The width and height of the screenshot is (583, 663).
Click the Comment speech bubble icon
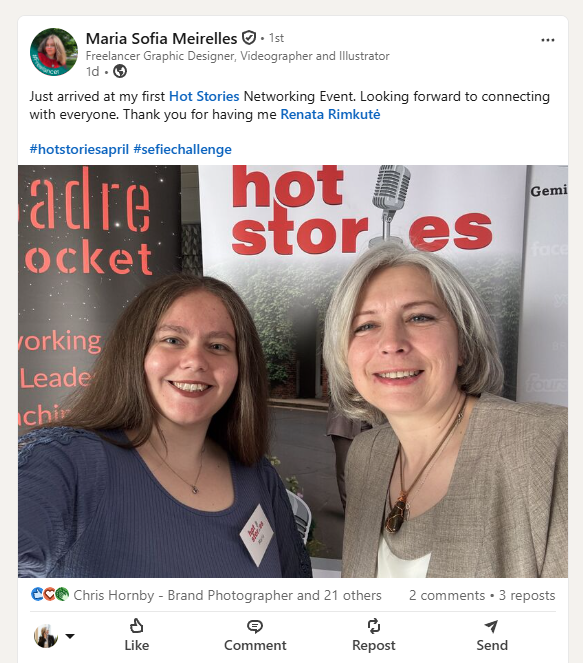[x=255, y=626]
